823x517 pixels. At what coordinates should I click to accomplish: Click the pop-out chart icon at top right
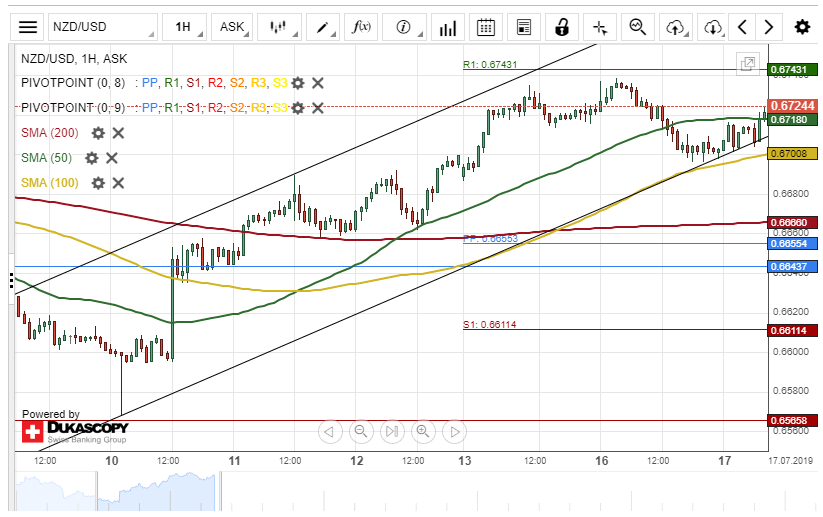coord(747,64)
